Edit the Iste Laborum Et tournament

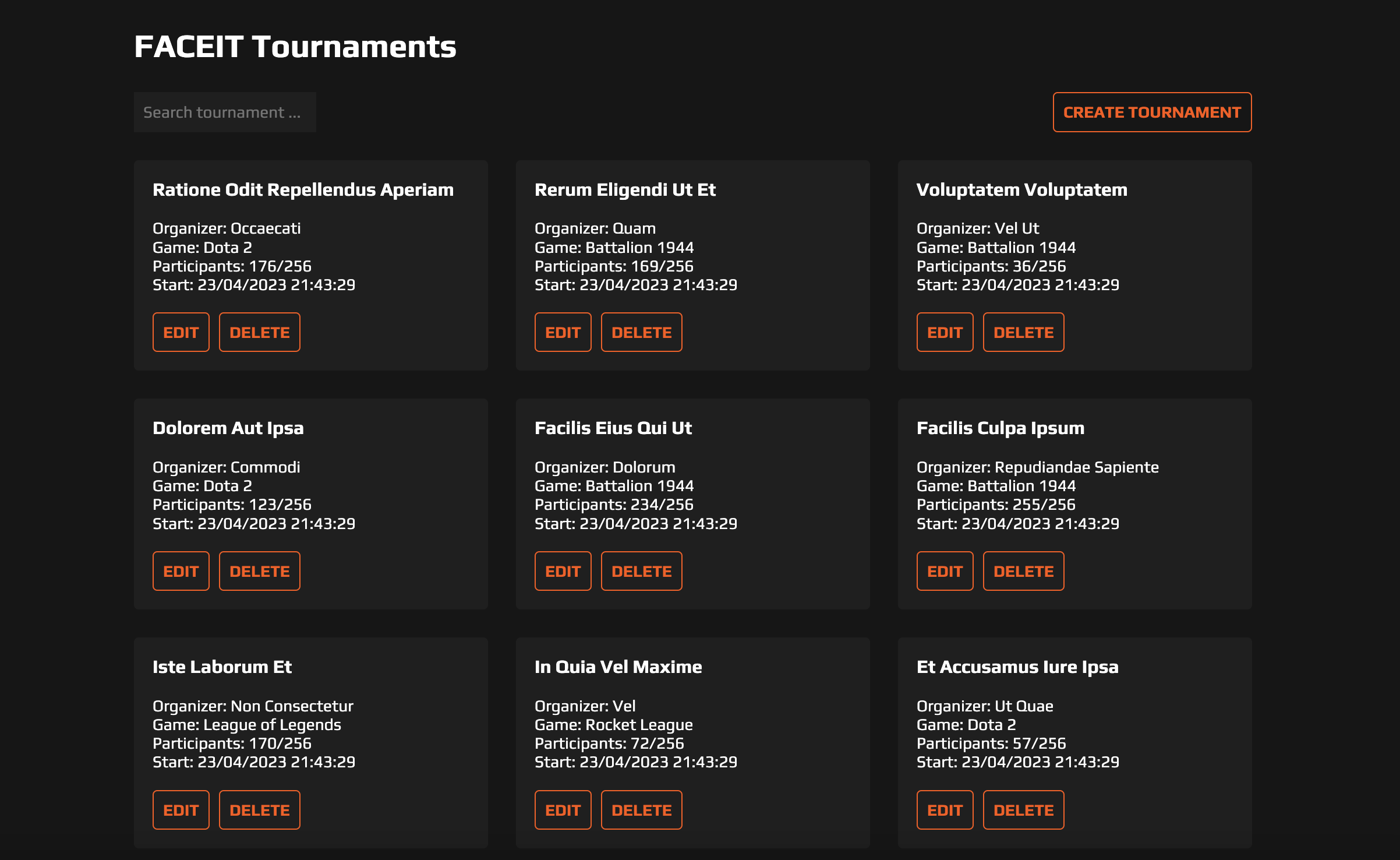pyautogui.click(x=181, y=809)
